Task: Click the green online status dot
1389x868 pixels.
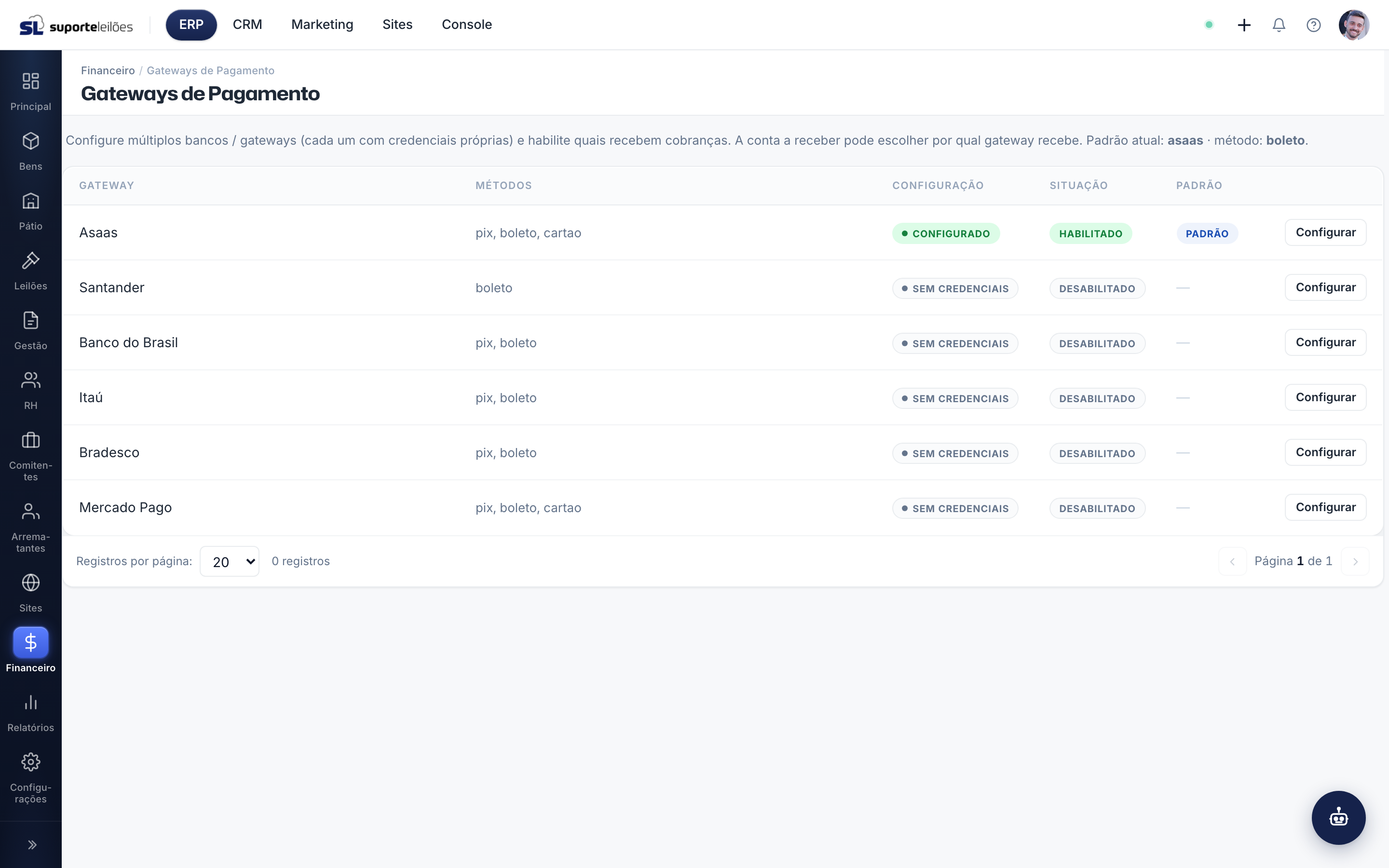Action: pyautogui.click(x=1209, y=25)
